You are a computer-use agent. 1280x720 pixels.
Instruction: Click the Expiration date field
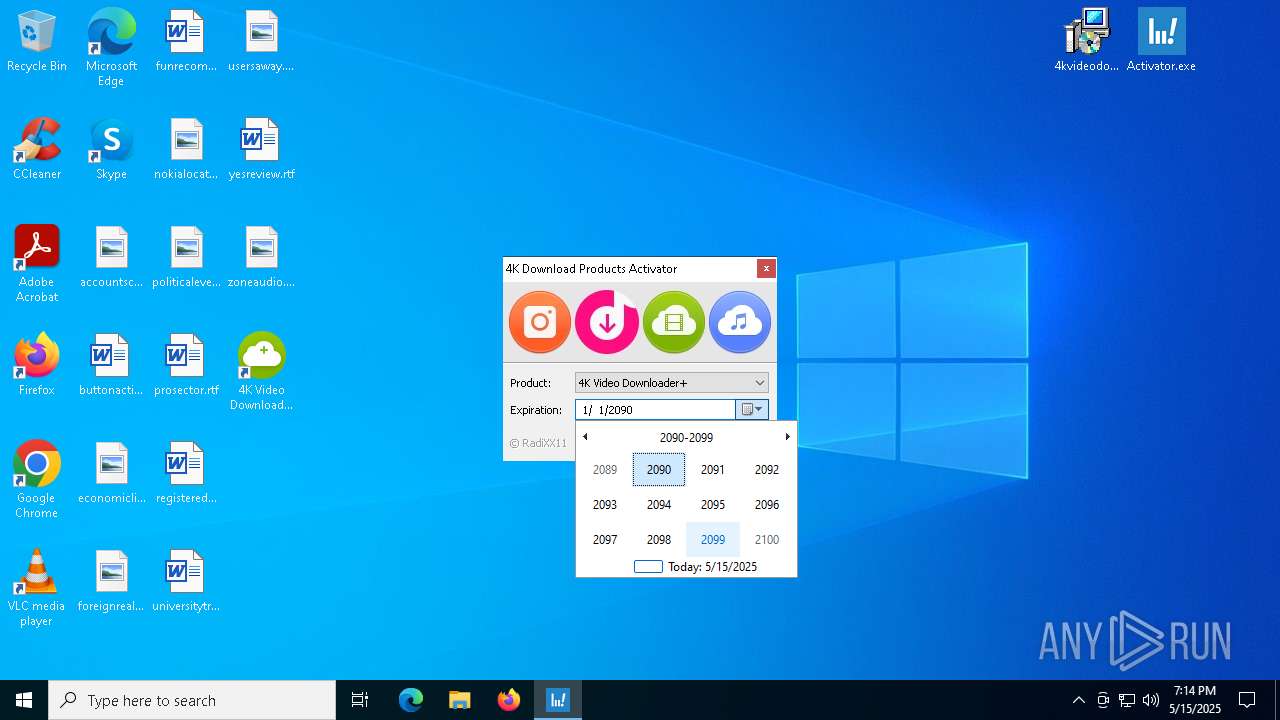(655, 410)
